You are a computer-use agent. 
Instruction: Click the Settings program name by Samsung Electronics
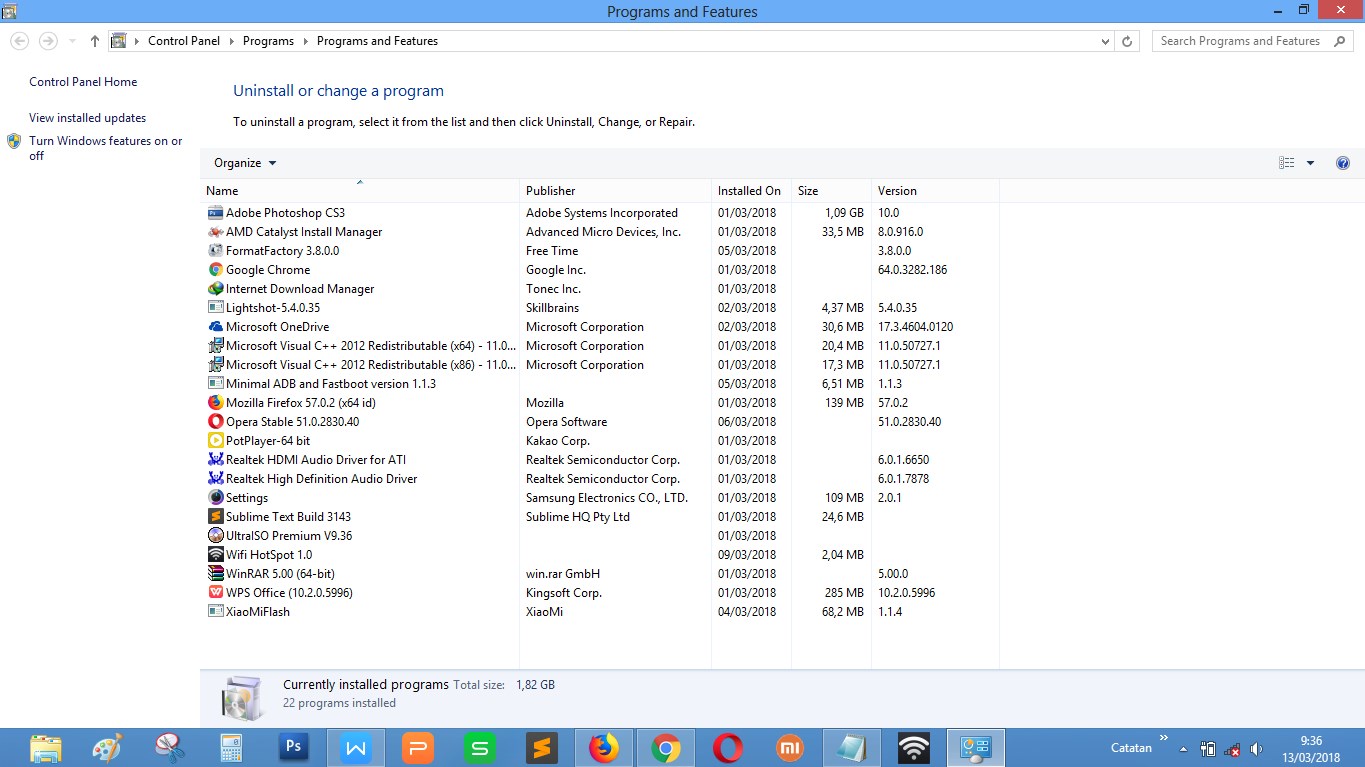[247, 498]
